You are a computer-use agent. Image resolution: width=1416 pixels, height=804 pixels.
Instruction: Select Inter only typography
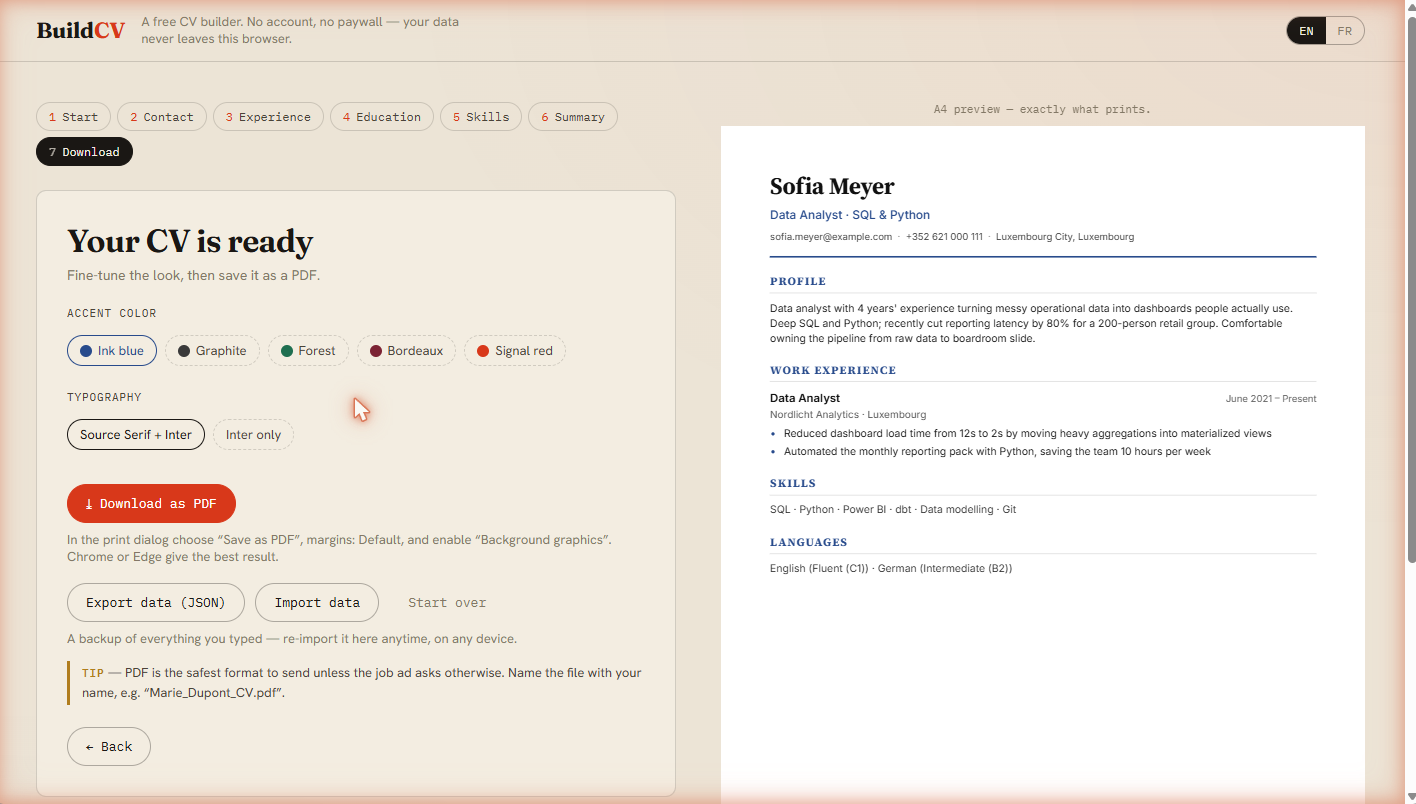(x=253, y=435)
